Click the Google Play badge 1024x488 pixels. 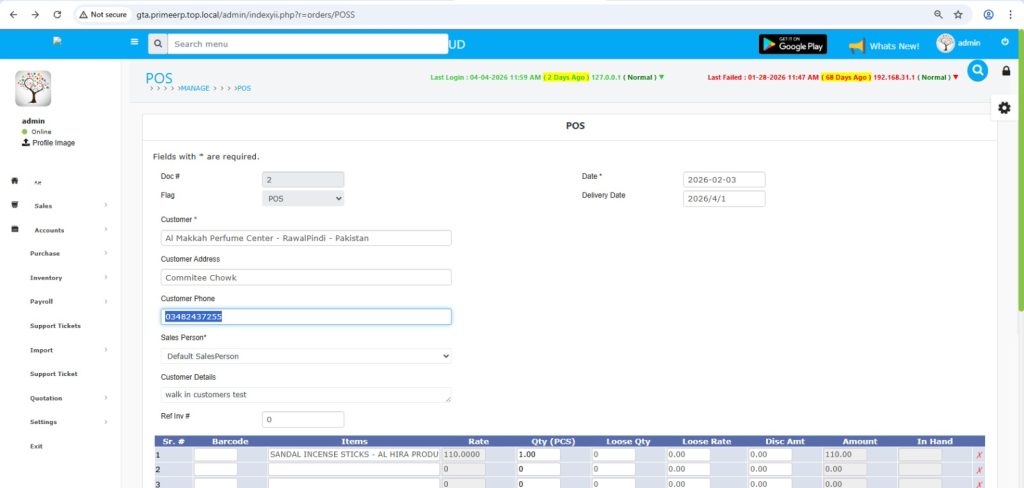pos(792,44)
